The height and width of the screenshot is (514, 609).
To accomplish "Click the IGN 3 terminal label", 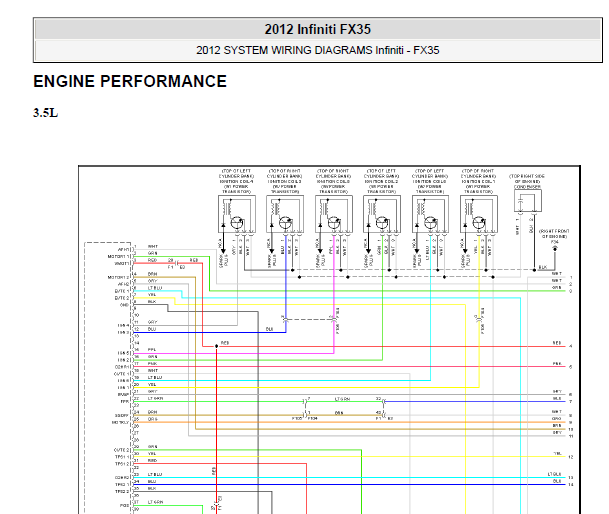I will 123,333.
